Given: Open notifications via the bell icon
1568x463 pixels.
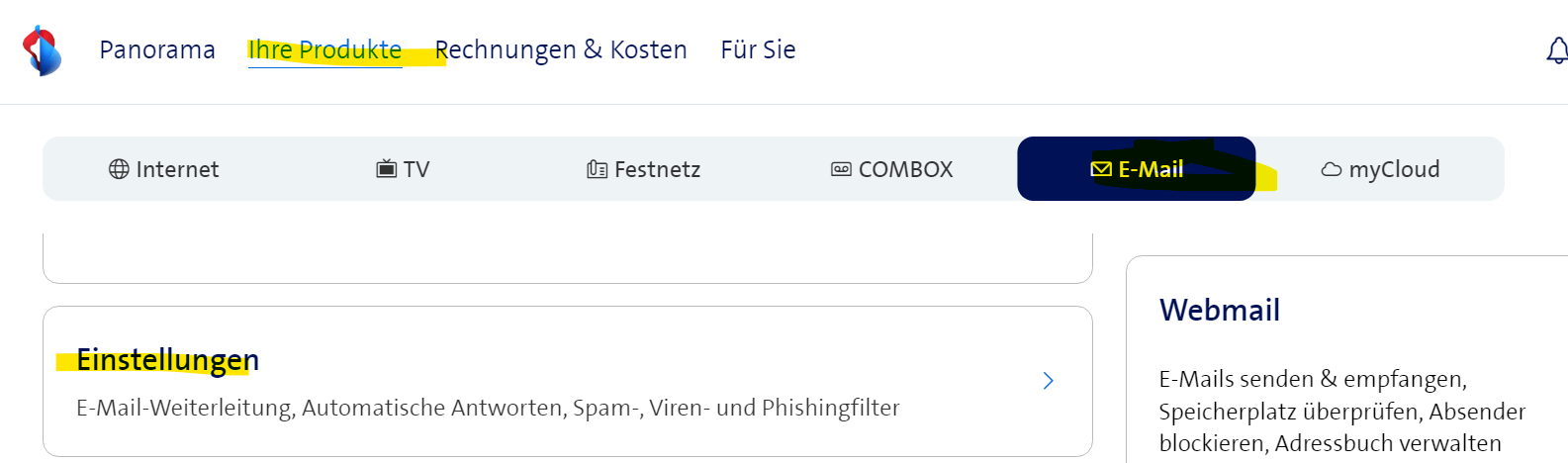Looking at the screenshot, I should pyautogui.click(x=1557, y=50).
